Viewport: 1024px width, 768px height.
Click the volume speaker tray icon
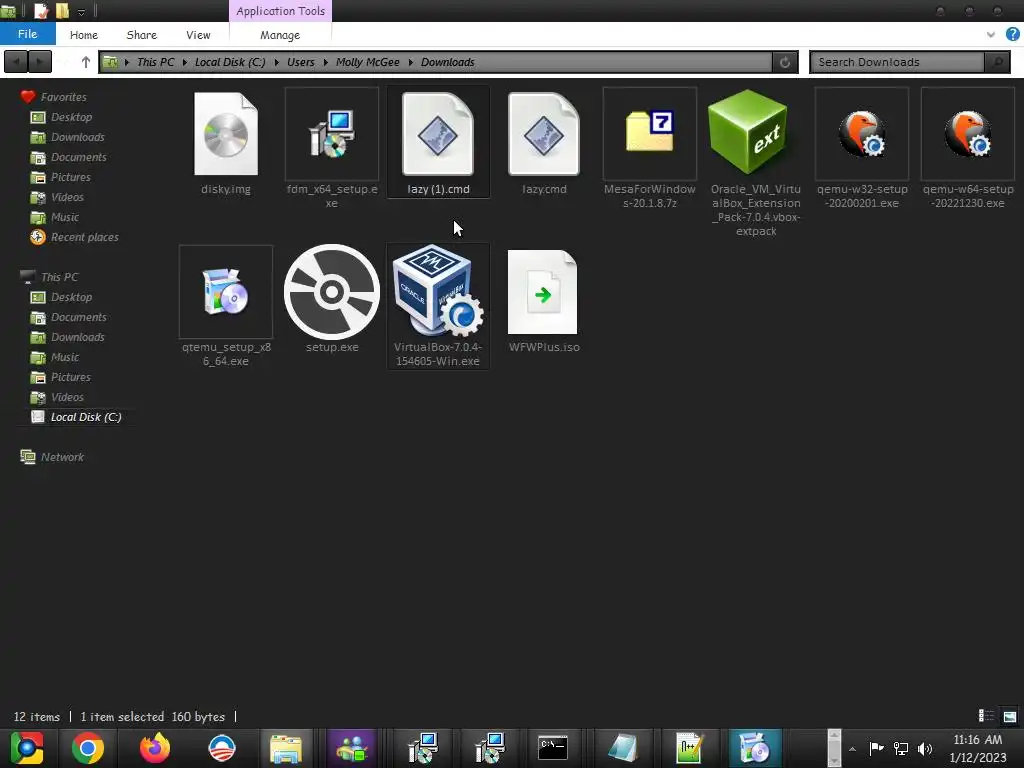pyautogui.click(x=925, y=748)
